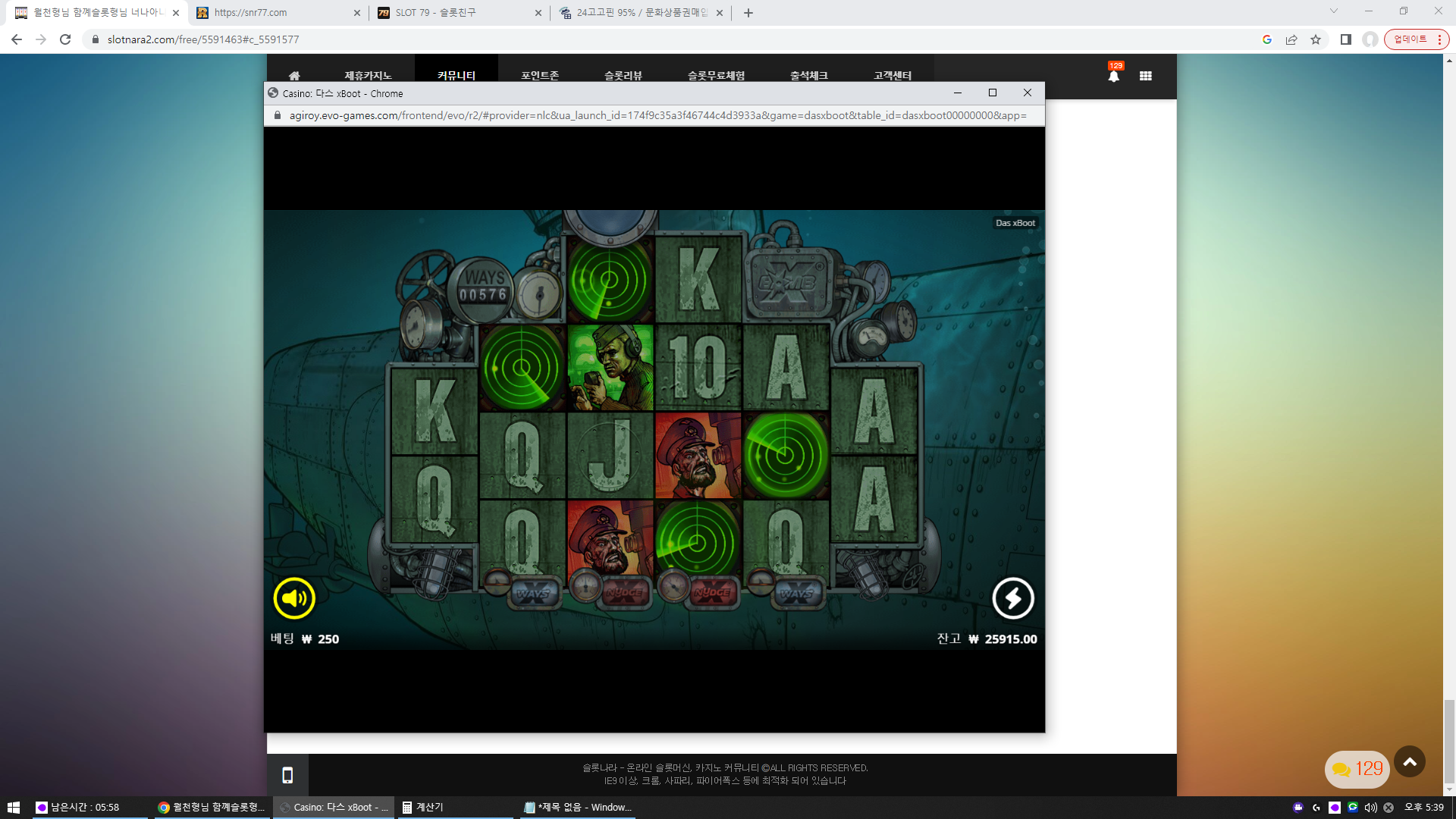The image size is (1456, 819).
Task: Maximize the Casino 다스 xBoot popup window
Action: tap(993, 93)
